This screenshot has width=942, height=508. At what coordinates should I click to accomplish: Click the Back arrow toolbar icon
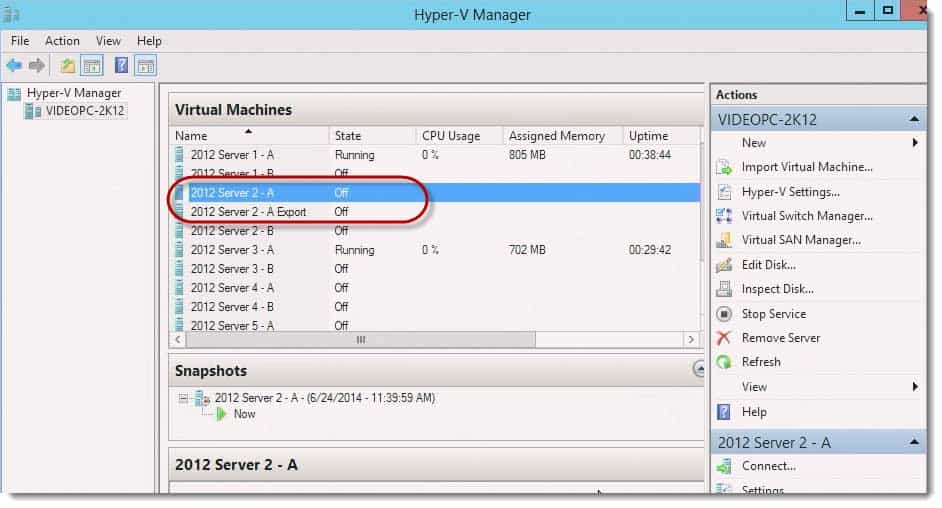pyautogui.click(x=14, y=65)
